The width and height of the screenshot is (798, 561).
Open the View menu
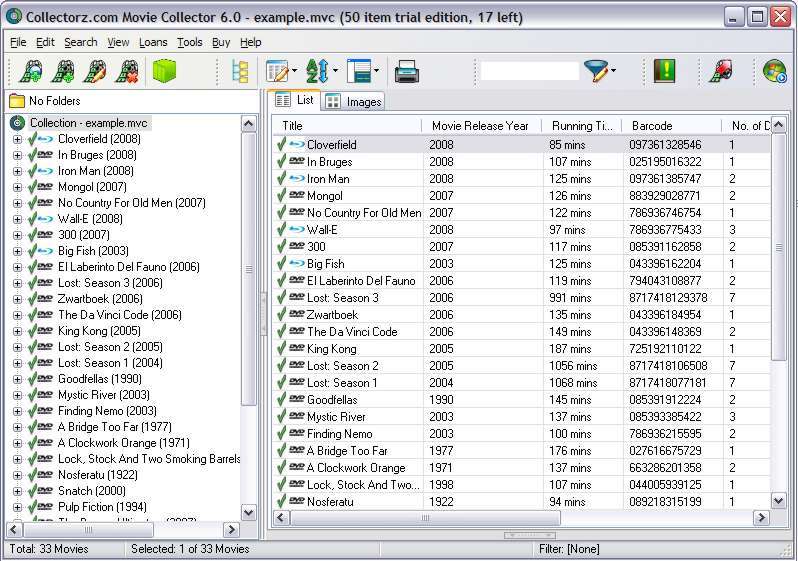[x=118, y=42]
